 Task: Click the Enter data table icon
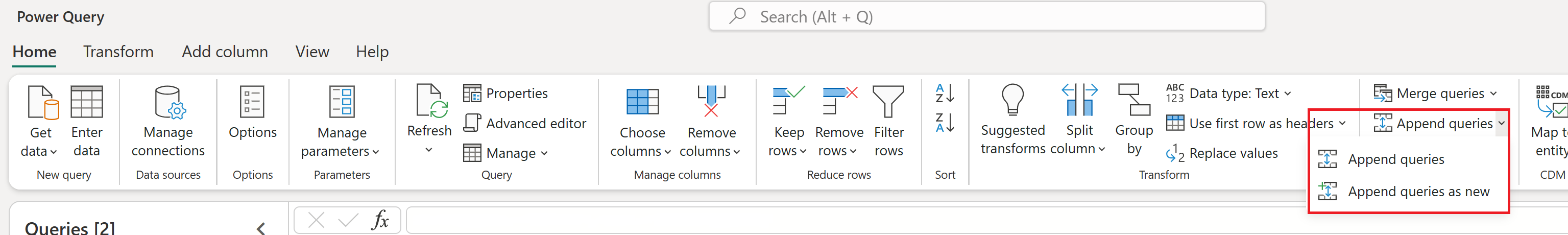coord(86,102)
